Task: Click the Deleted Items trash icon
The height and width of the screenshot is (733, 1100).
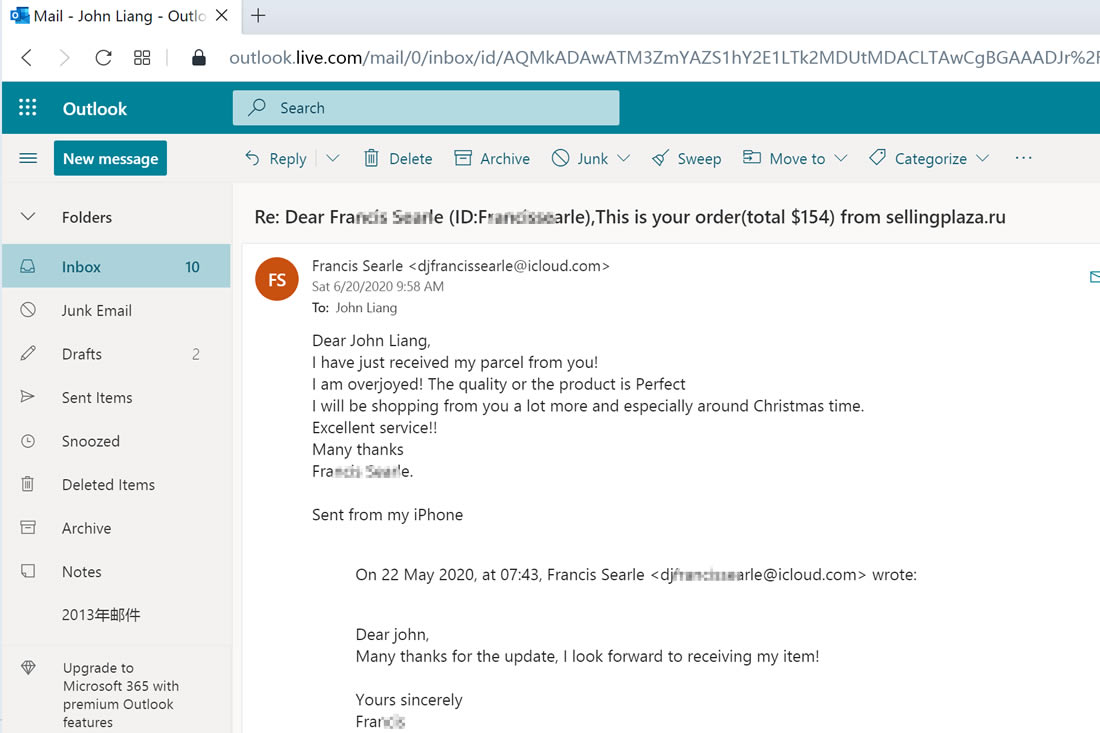Action: 27,483
